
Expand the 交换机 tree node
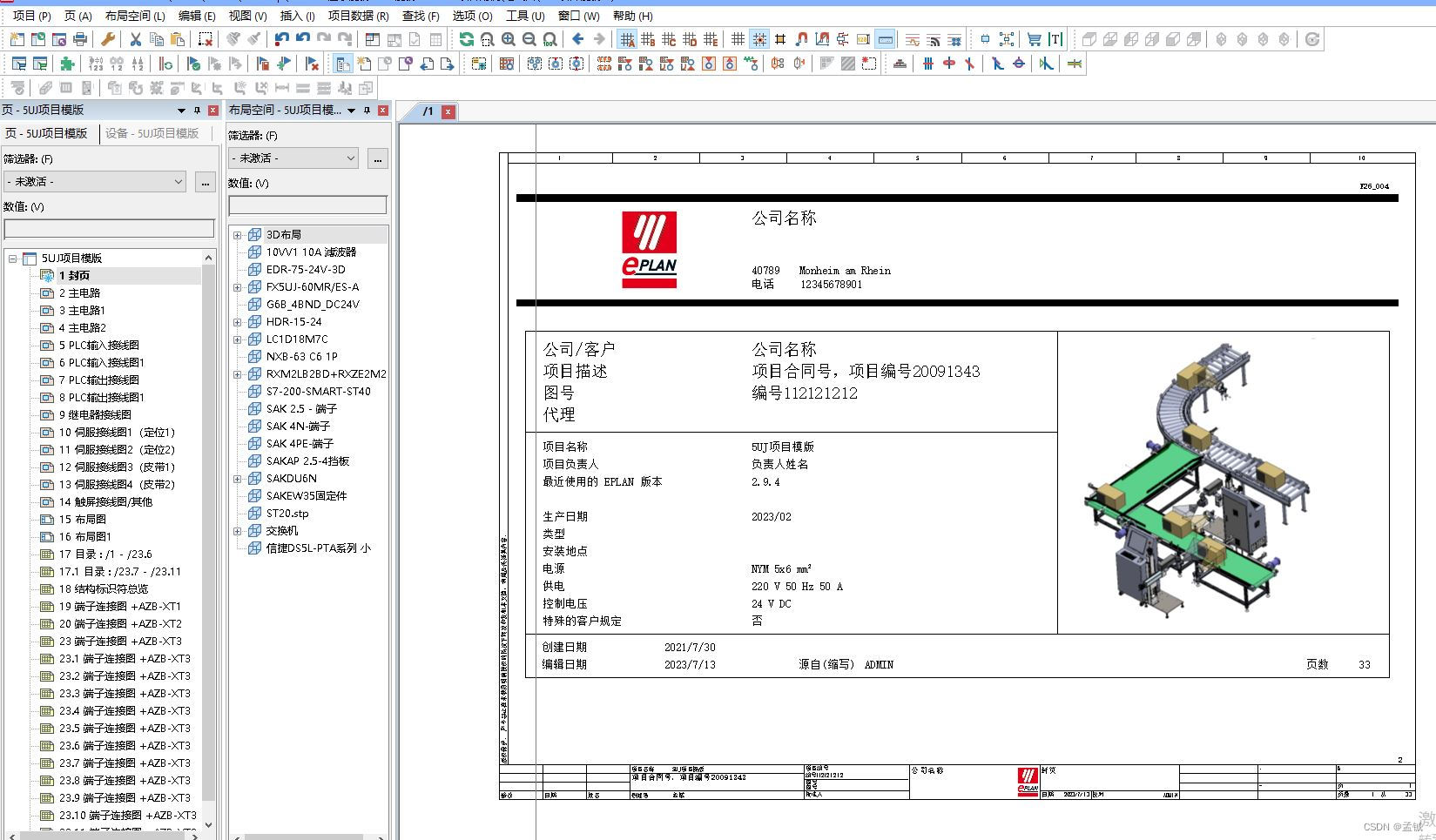[x=237, y=531]
